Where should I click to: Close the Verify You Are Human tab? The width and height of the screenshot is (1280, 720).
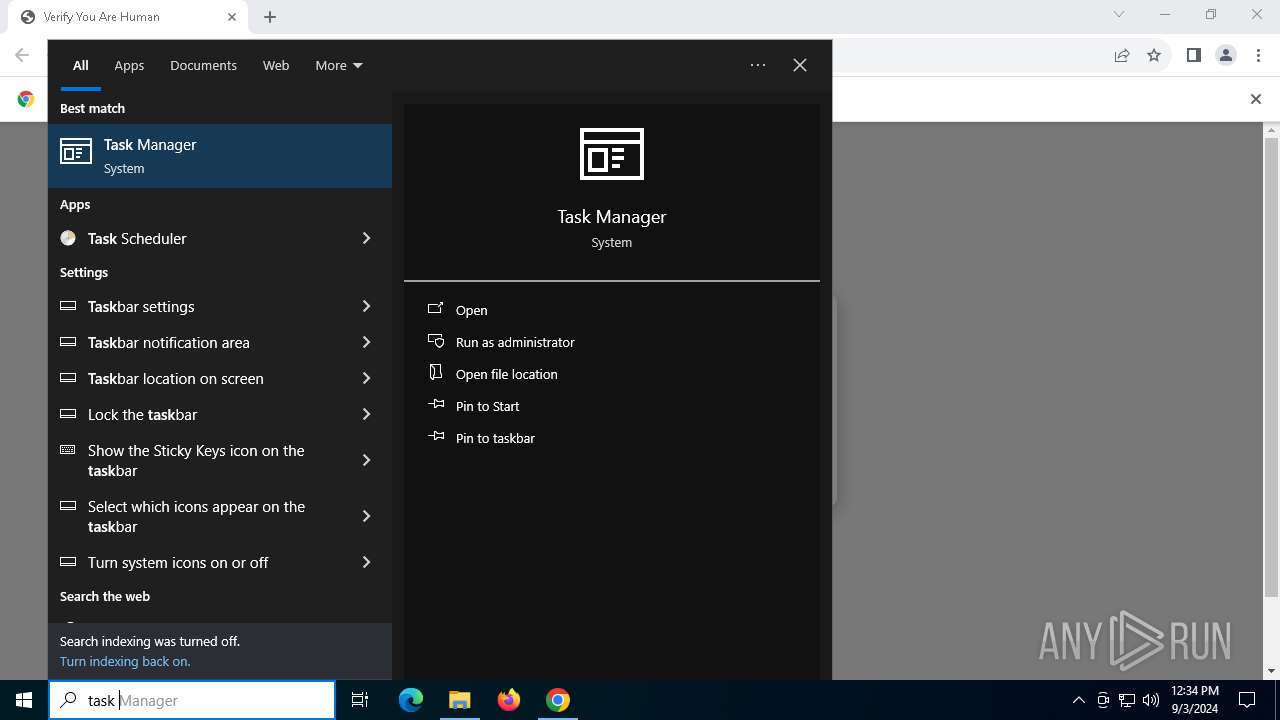tap(232, 17)
